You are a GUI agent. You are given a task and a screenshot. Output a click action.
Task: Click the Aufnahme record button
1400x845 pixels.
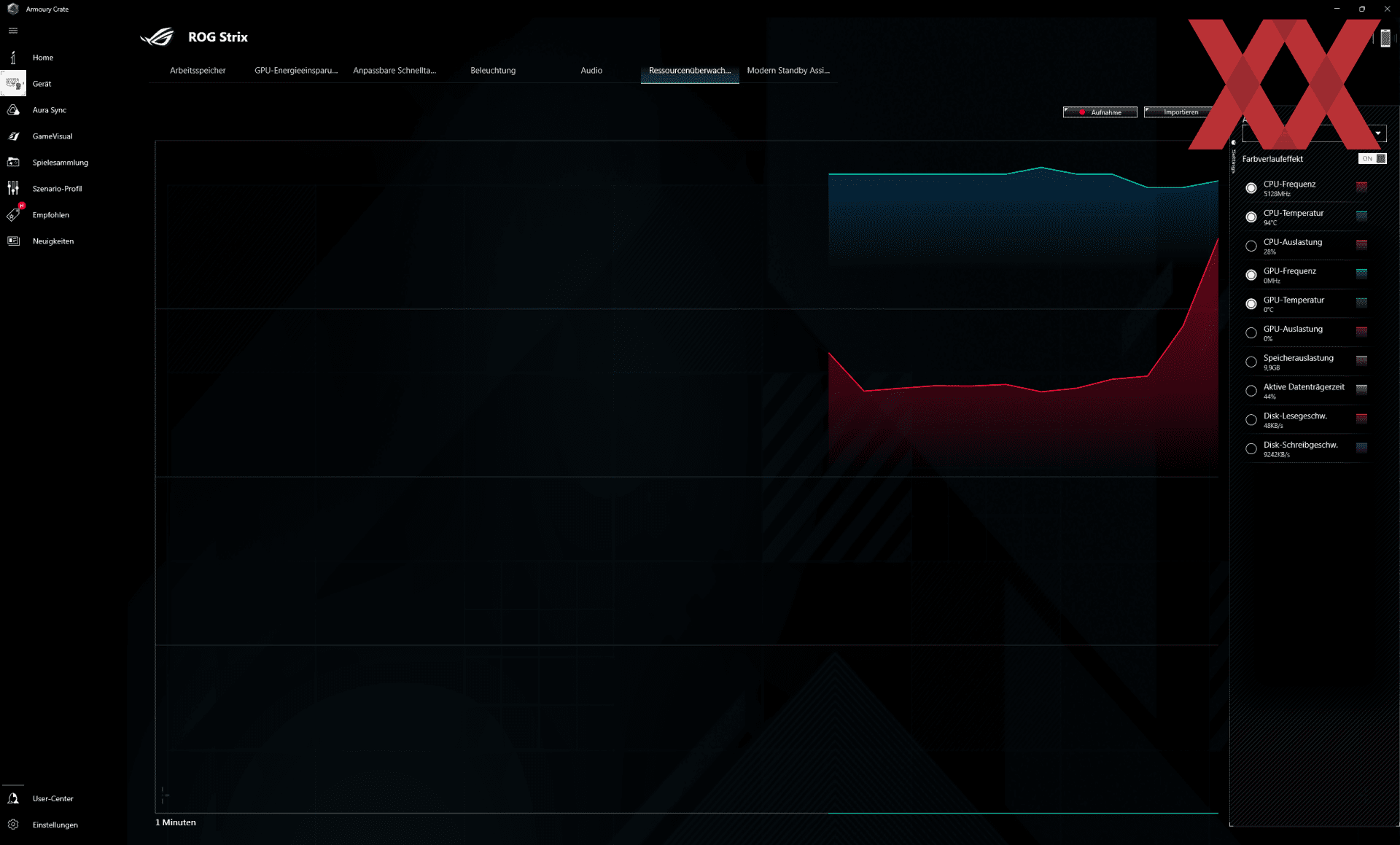coord(1100,112)
